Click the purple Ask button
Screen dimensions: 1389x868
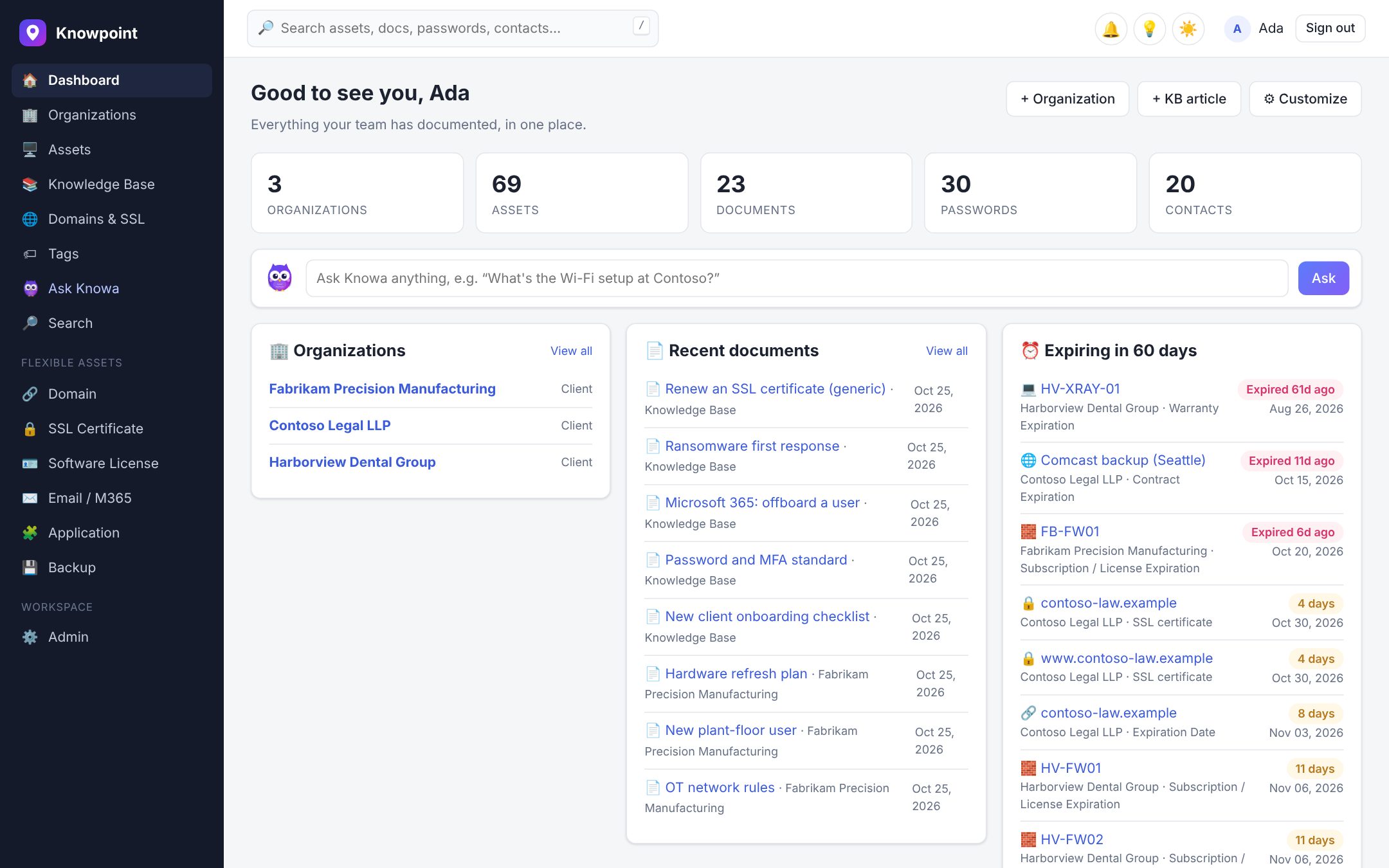coord(1323,278)
